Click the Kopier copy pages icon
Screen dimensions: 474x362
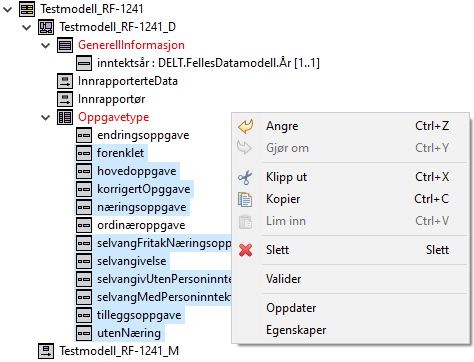pyautogui.click(x=245, y=199)
